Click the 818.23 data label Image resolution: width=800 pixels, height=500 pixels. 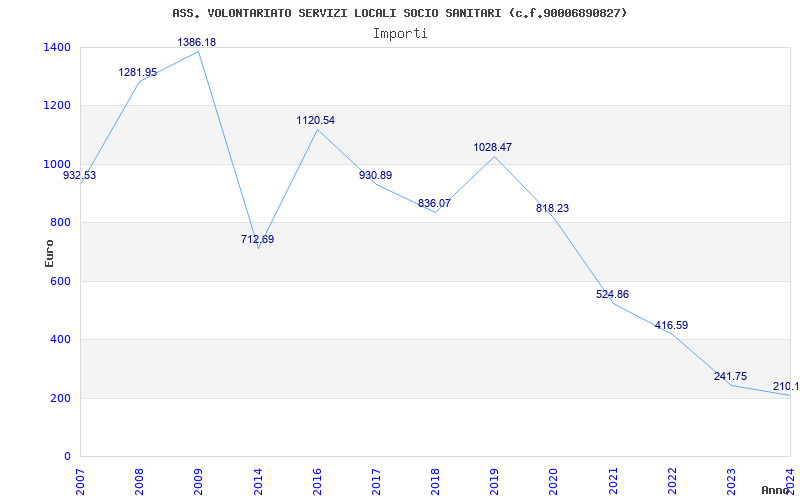[552, 209]
